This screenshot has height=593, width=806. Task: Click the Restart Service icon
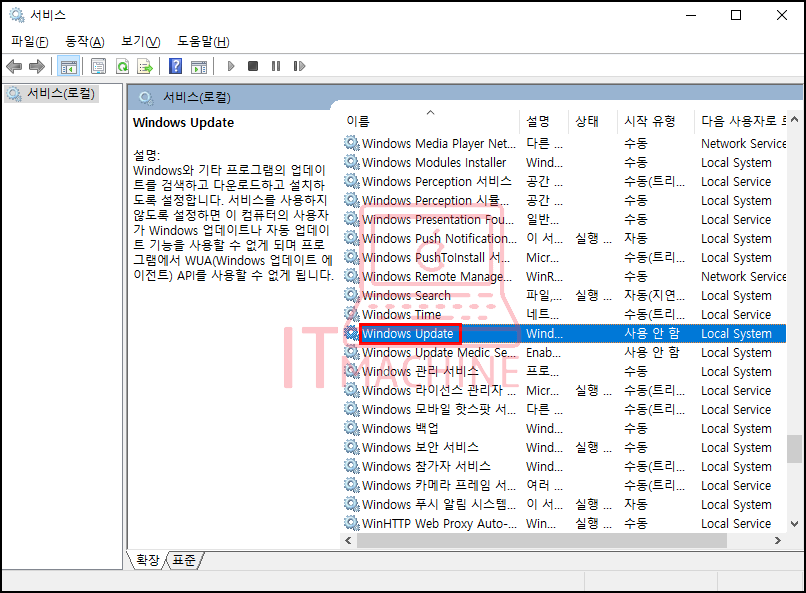[x=299, y=66]
